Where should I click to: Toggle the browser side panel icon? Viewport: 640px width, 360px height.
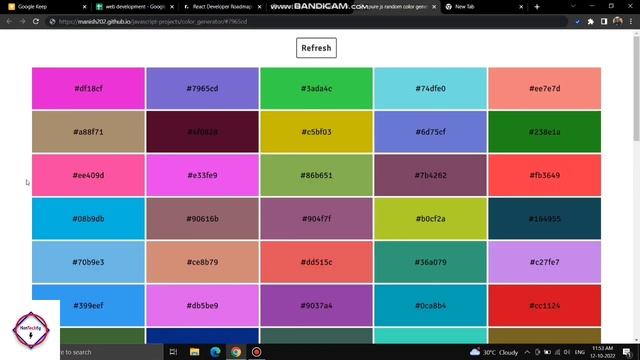click(604, 22)
